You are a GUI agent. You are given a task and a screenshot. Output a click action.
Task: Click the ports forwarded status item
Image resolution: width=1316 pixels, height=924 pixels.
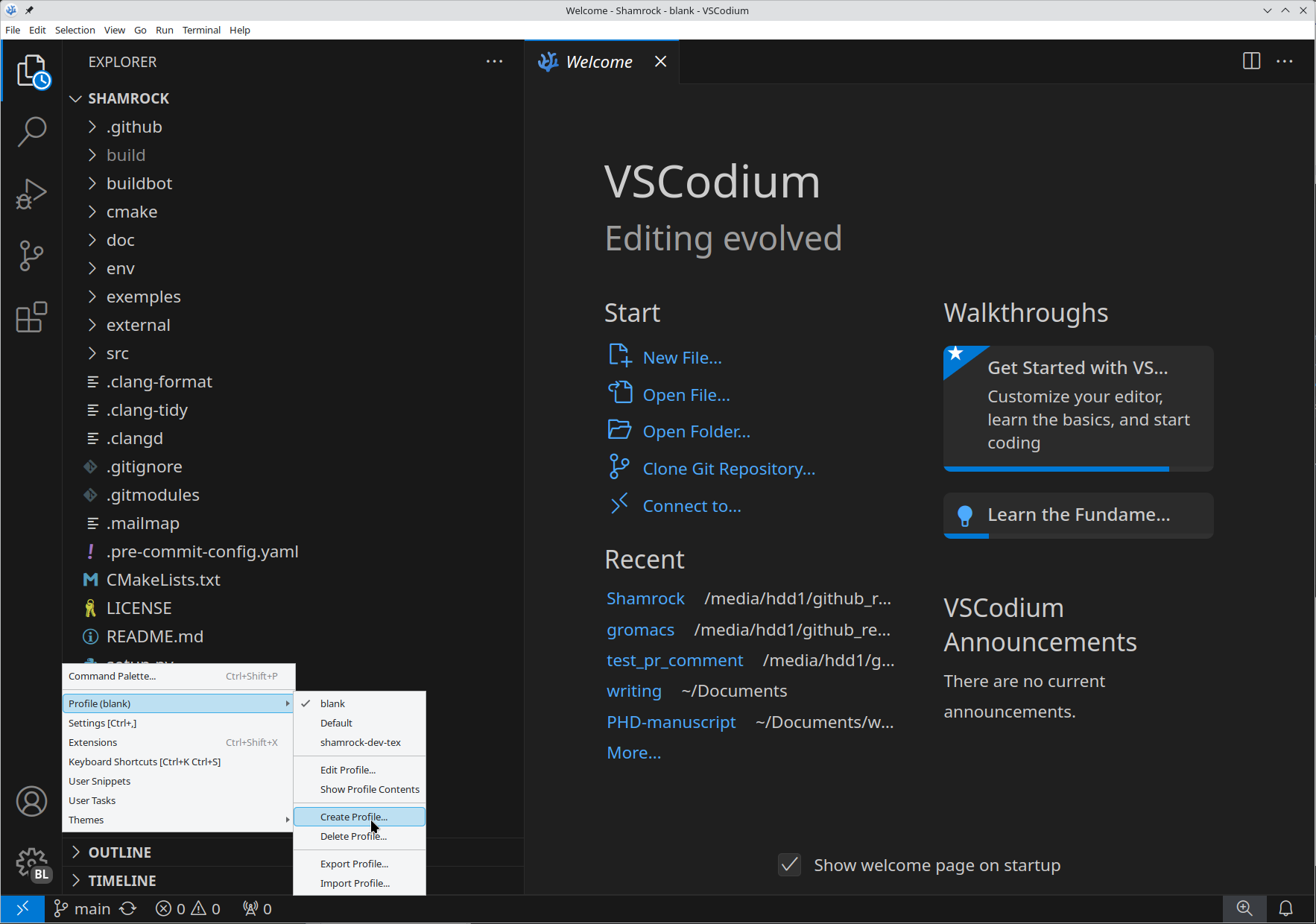(x=257, y=908)
